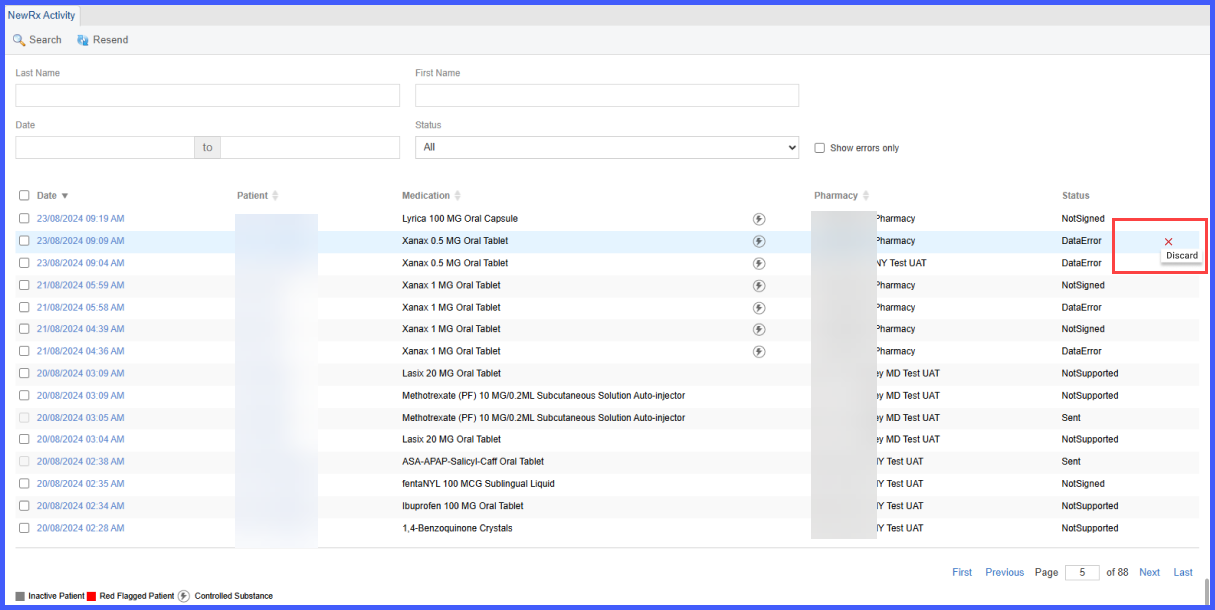Image resolution: width=1215 pixels, height=610 pixels.
Task: Jump to Last page link
Action: point(1183,572)
